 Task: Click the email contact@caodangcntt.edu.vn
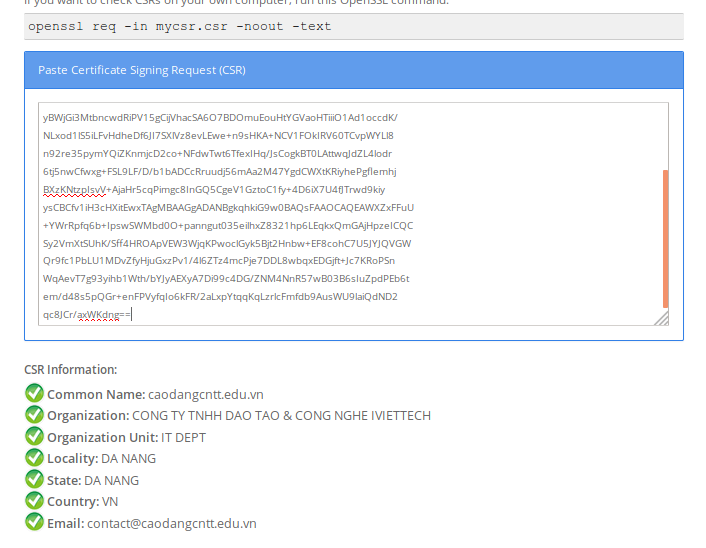coord(172,524)
